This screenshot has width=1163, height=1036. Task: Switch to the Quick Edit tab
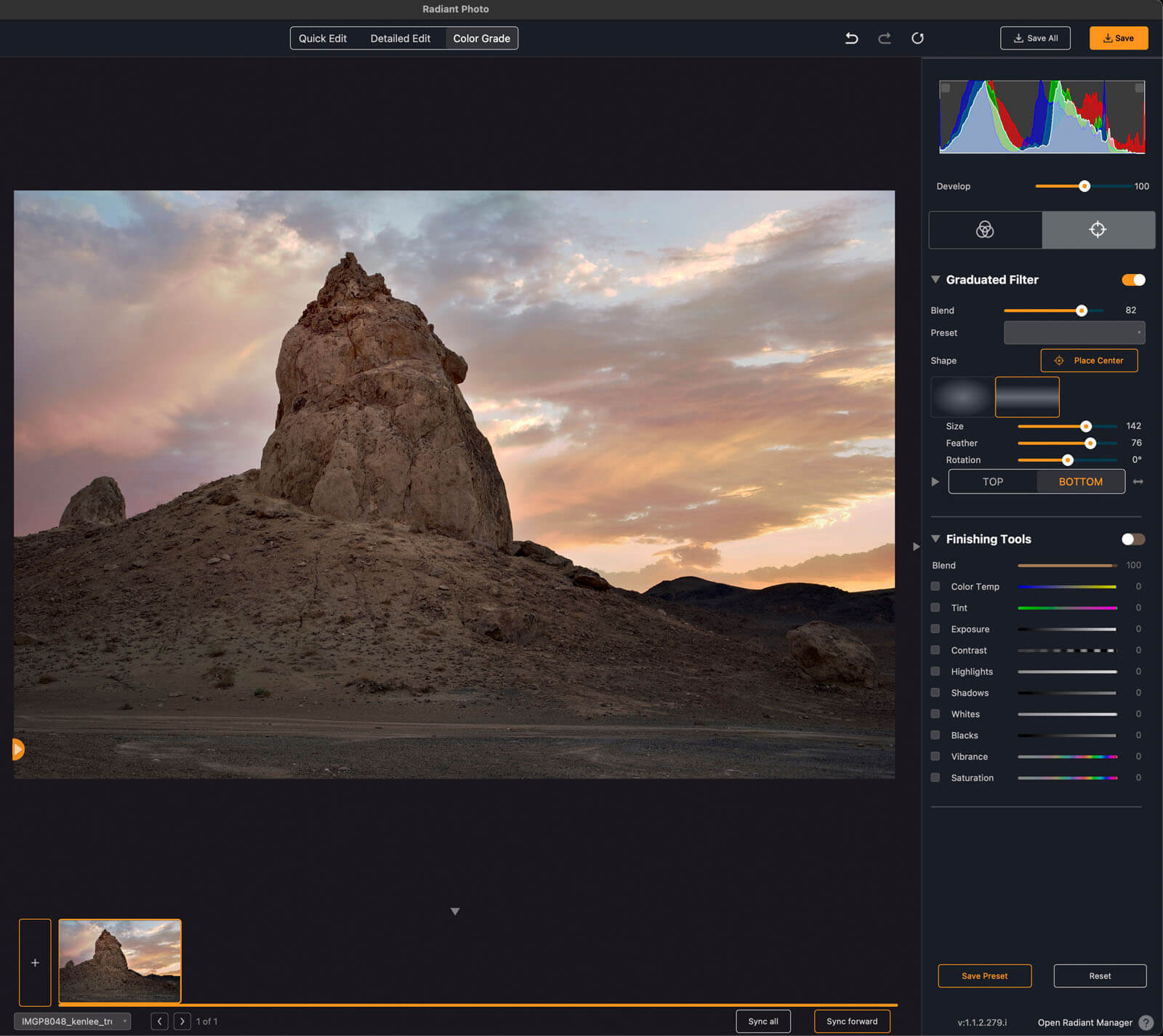pyautogui.click(x=323, y=39)
